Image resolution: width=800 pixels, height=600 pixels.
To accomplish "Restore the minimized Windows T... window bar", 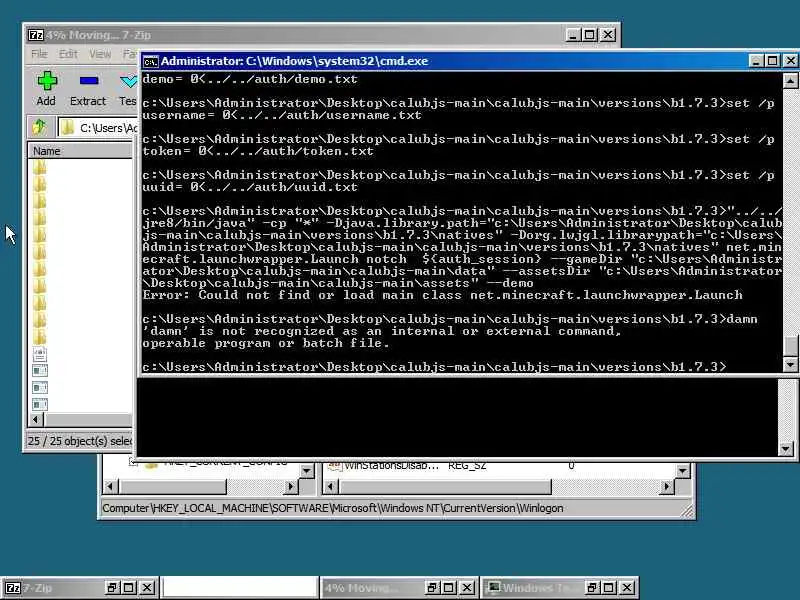I will coord(592,588).
